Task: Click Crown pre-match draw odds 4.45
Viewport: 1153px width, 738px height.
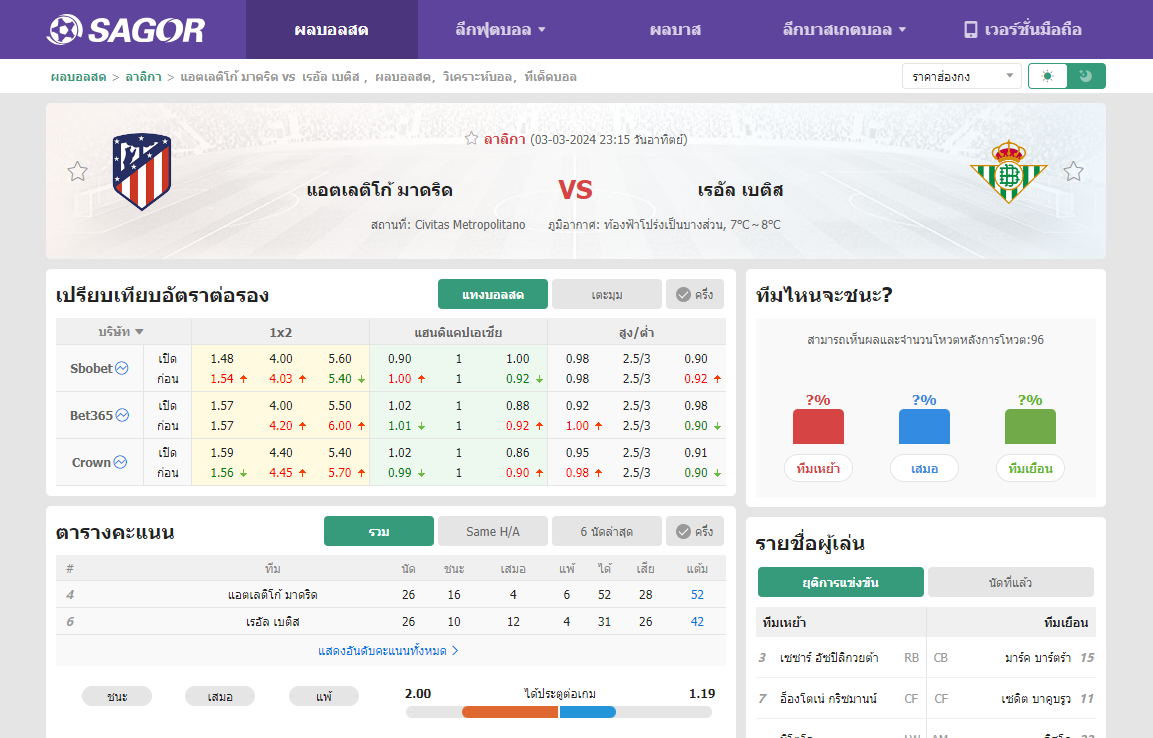Action: [x=281, y=473]
